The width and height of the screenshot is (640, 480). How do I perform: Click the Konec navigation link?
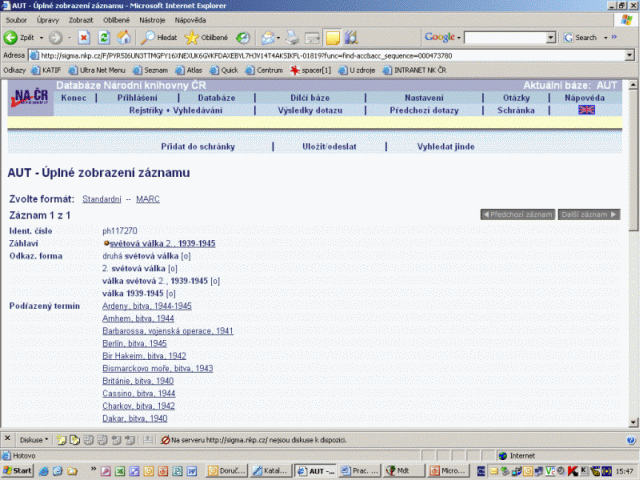73,98
